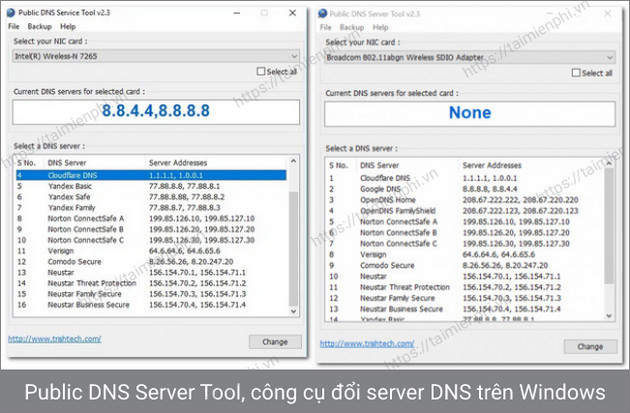Click app globe icon in left title bar

point(11,13)
